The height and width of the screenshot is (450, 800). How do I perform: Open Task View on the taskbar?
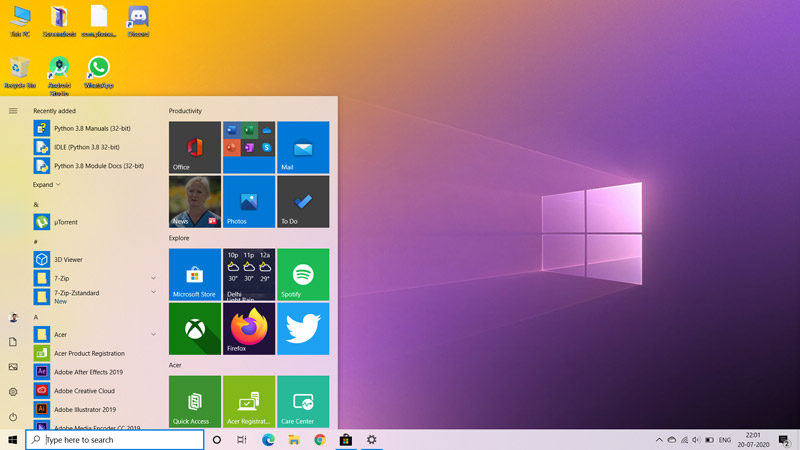tap(242, 440)
